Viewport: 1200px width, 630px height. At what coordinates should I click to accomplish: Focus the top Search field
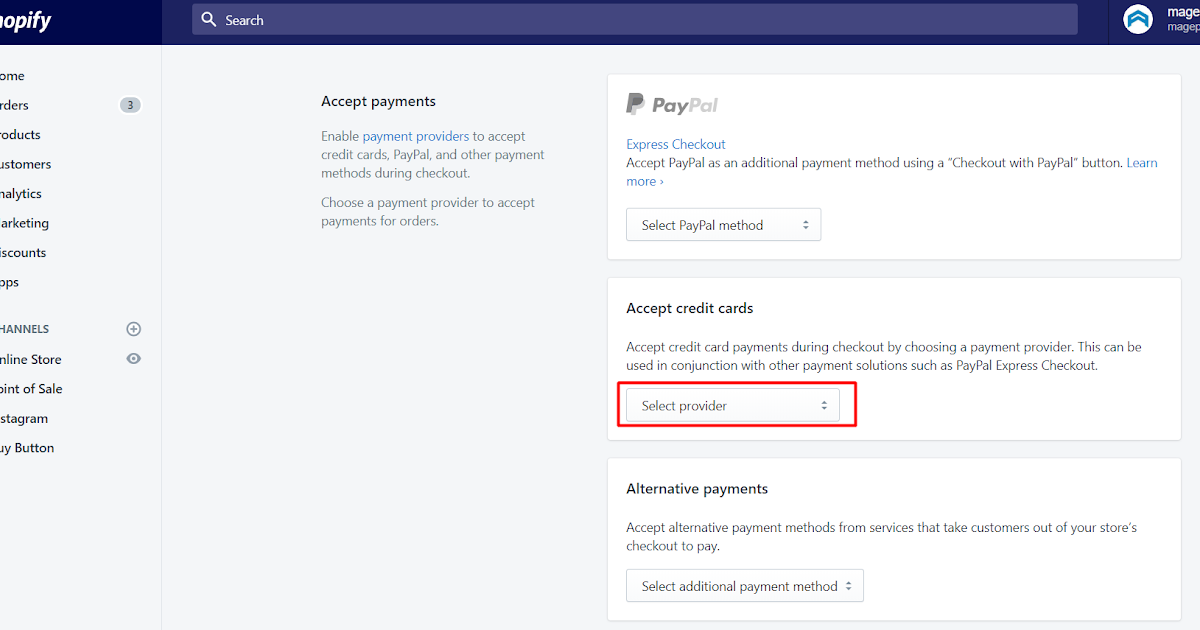coord(635,20)
